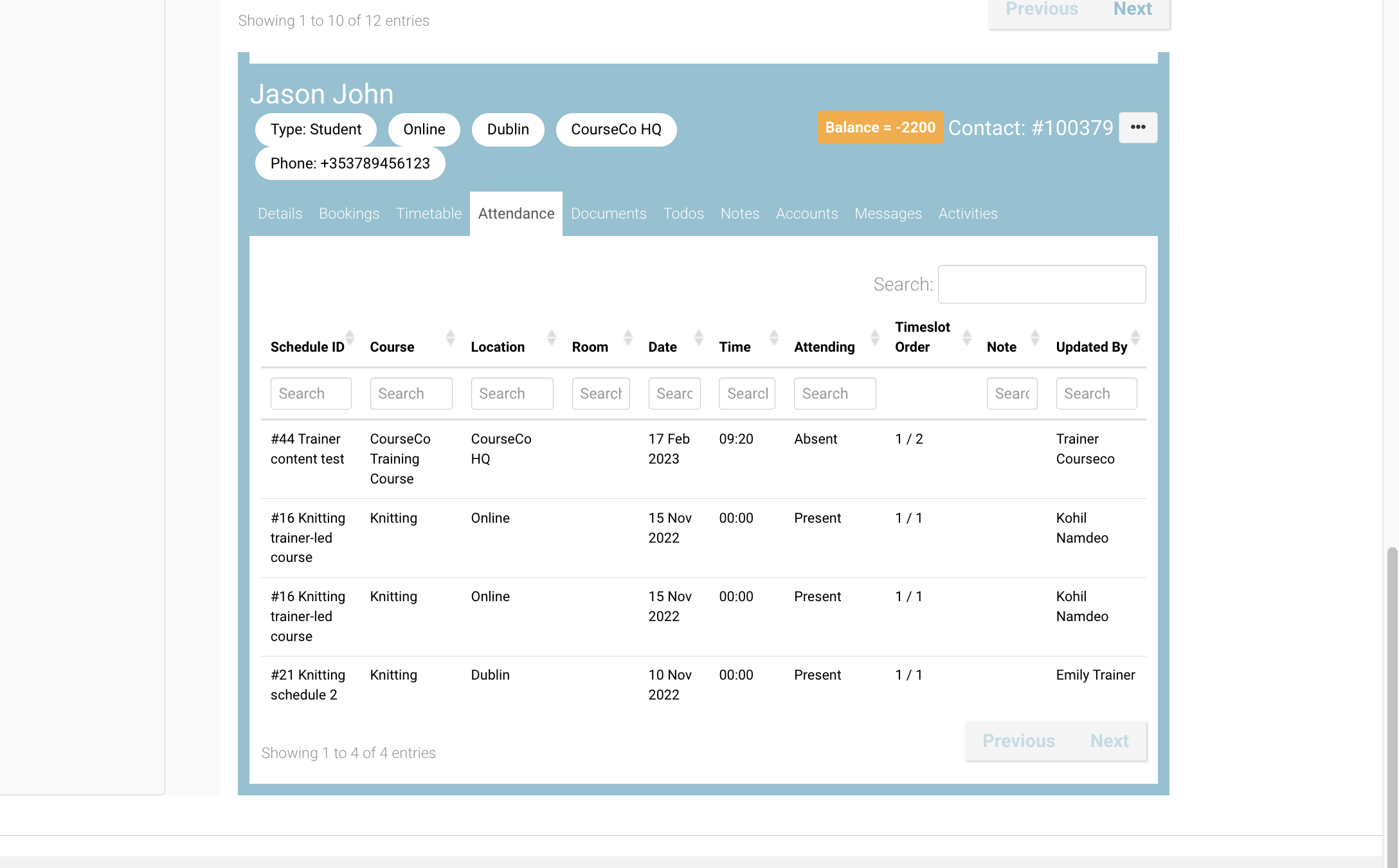Click the Balance = -2200 badge
The image size is (1399, 868).
pyautogui.click(x=880, y=127)
